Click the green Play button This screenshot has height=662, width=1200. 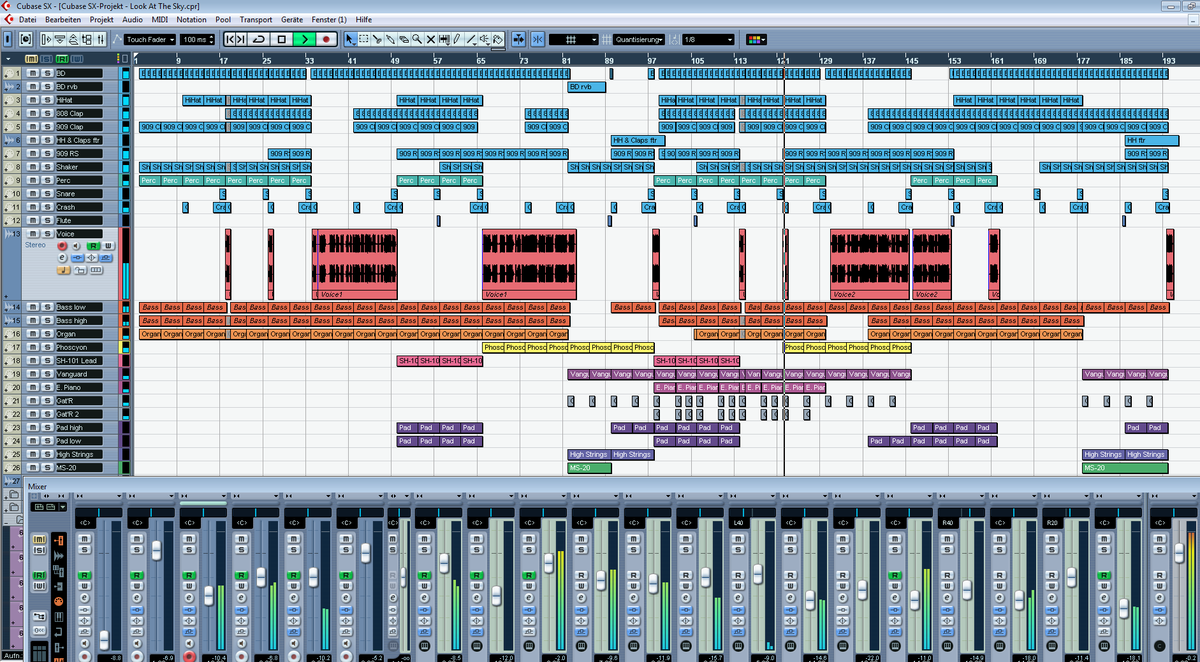[x=304, y=39]
